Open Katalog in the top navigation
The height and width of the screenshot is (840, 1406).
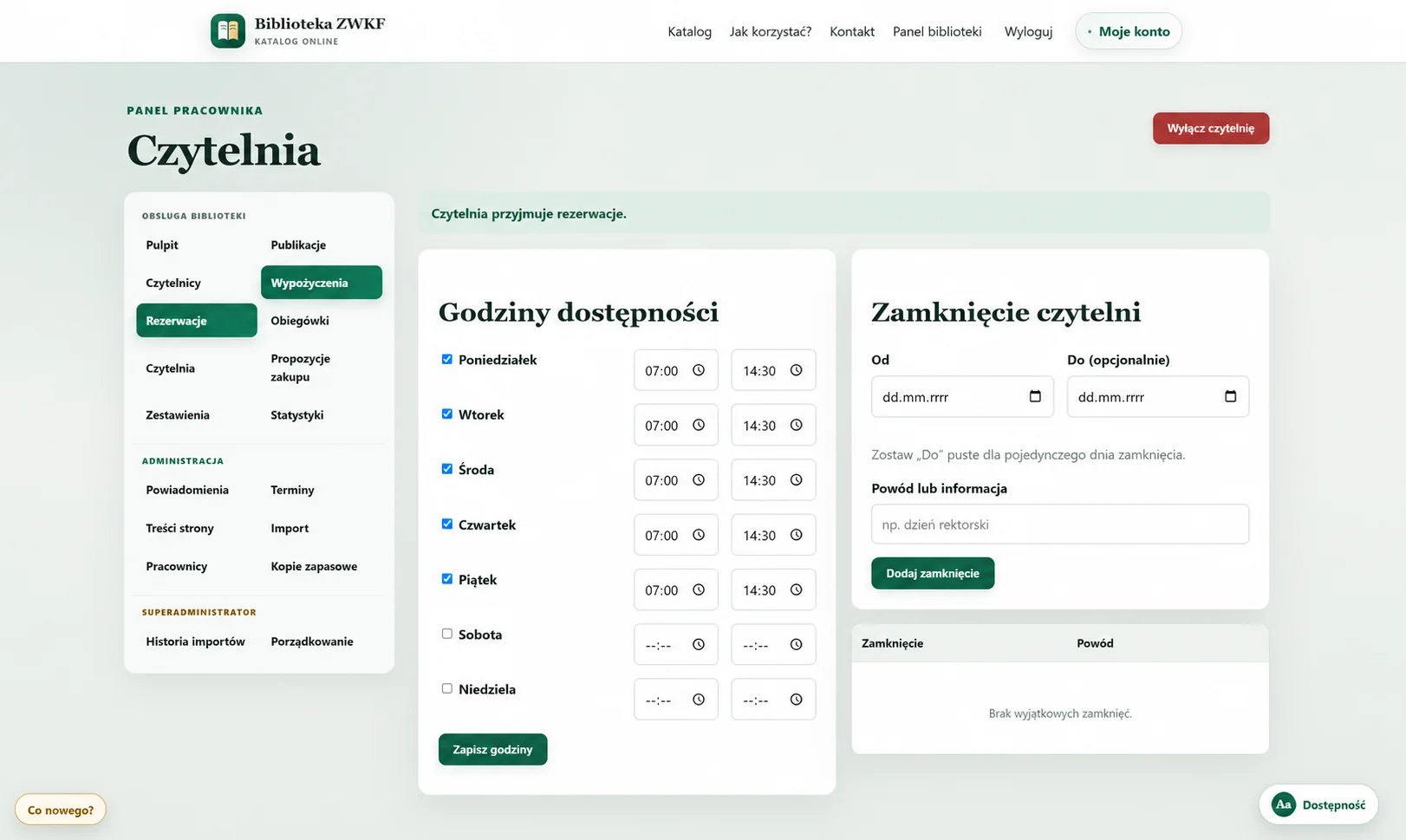(x=689, y=31)
